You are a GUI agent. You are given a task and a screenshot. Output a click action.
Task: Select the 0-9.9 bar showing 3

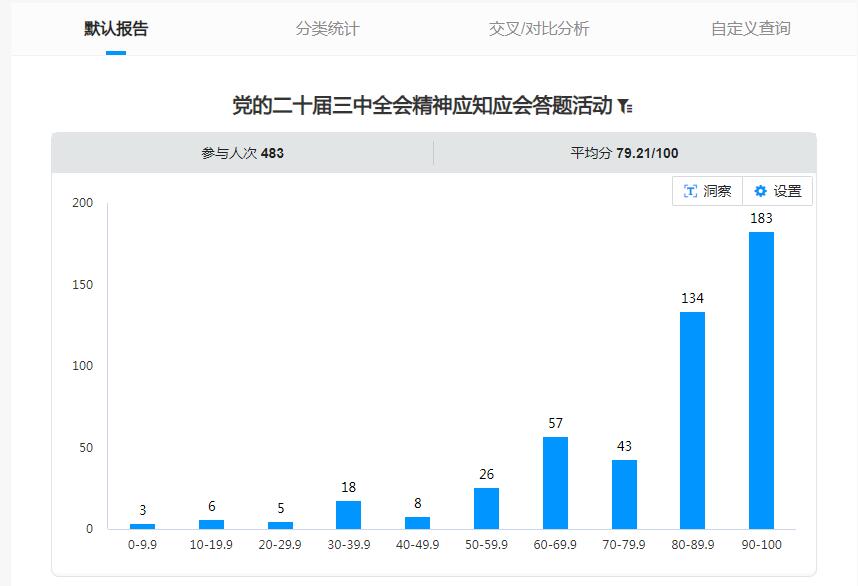tap(143, 526)
